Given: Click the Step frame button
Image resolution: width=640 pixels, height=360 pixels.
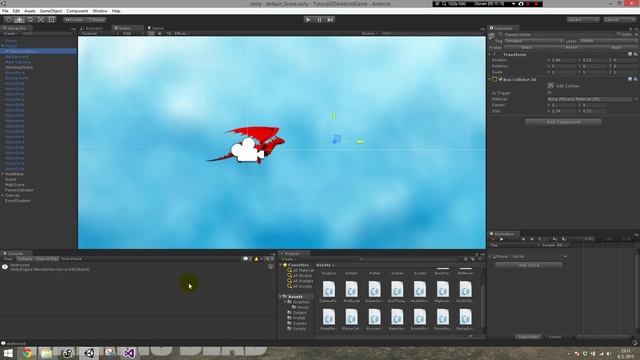Looking at the screenshot, I should coord(330,20).
